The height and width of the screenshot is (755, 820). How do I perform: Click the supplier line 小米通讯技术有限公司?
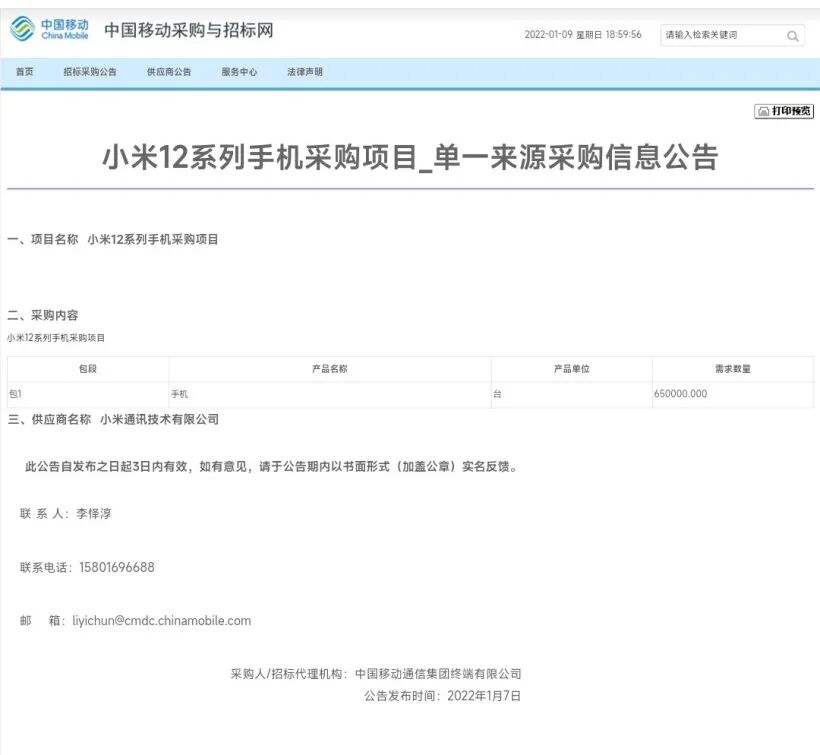click(160, 419)
